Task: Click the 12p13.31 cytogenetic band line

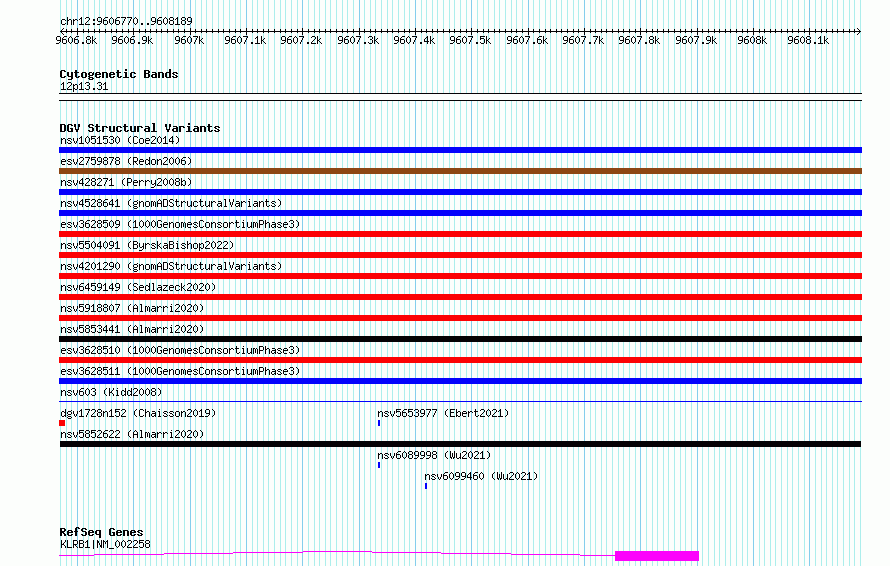Action: [x=460, y=97]
